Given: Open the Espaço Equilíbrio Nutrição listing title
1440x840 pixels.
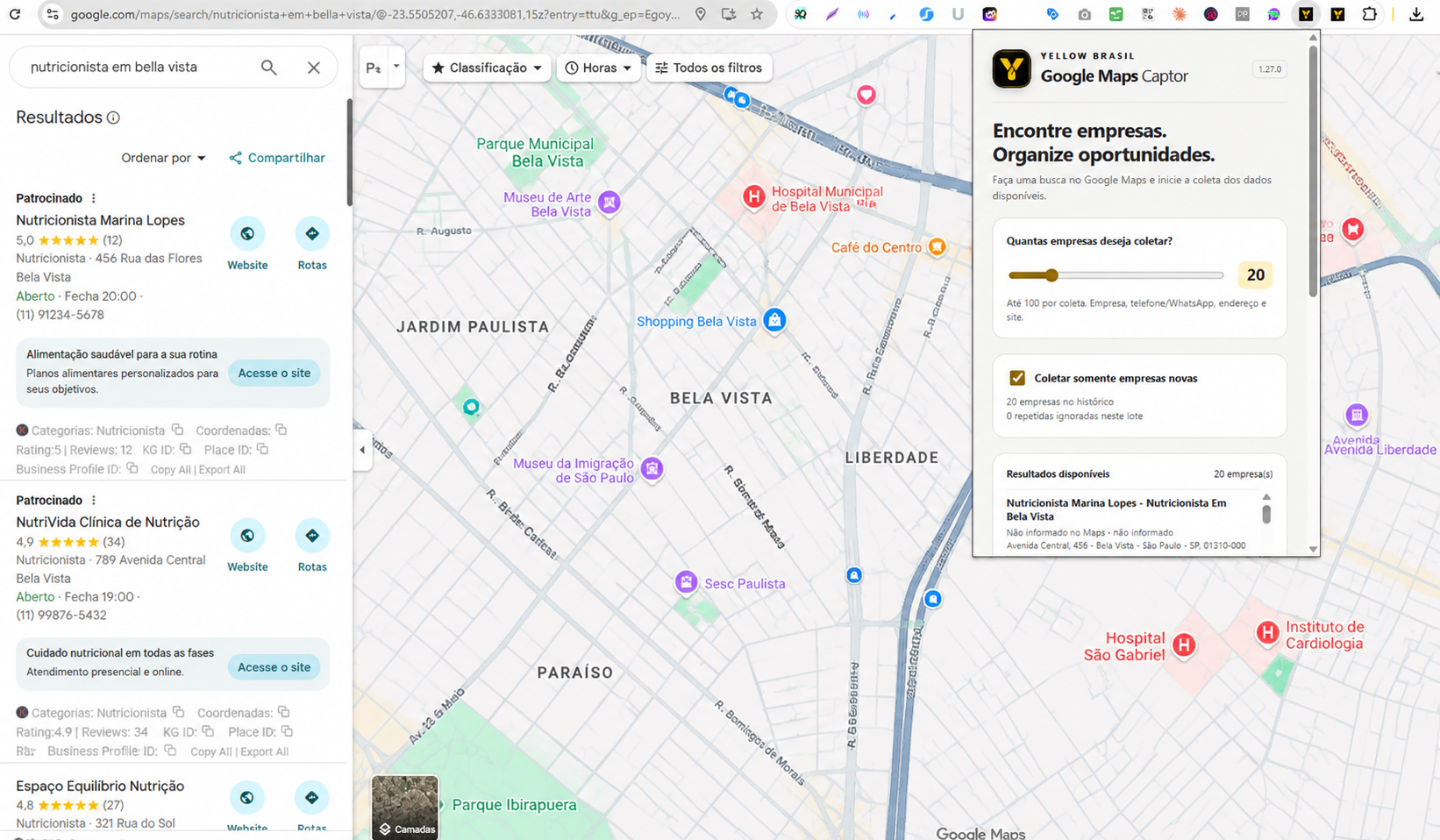Looking at the screenshot, I should (x=100, y=786).
